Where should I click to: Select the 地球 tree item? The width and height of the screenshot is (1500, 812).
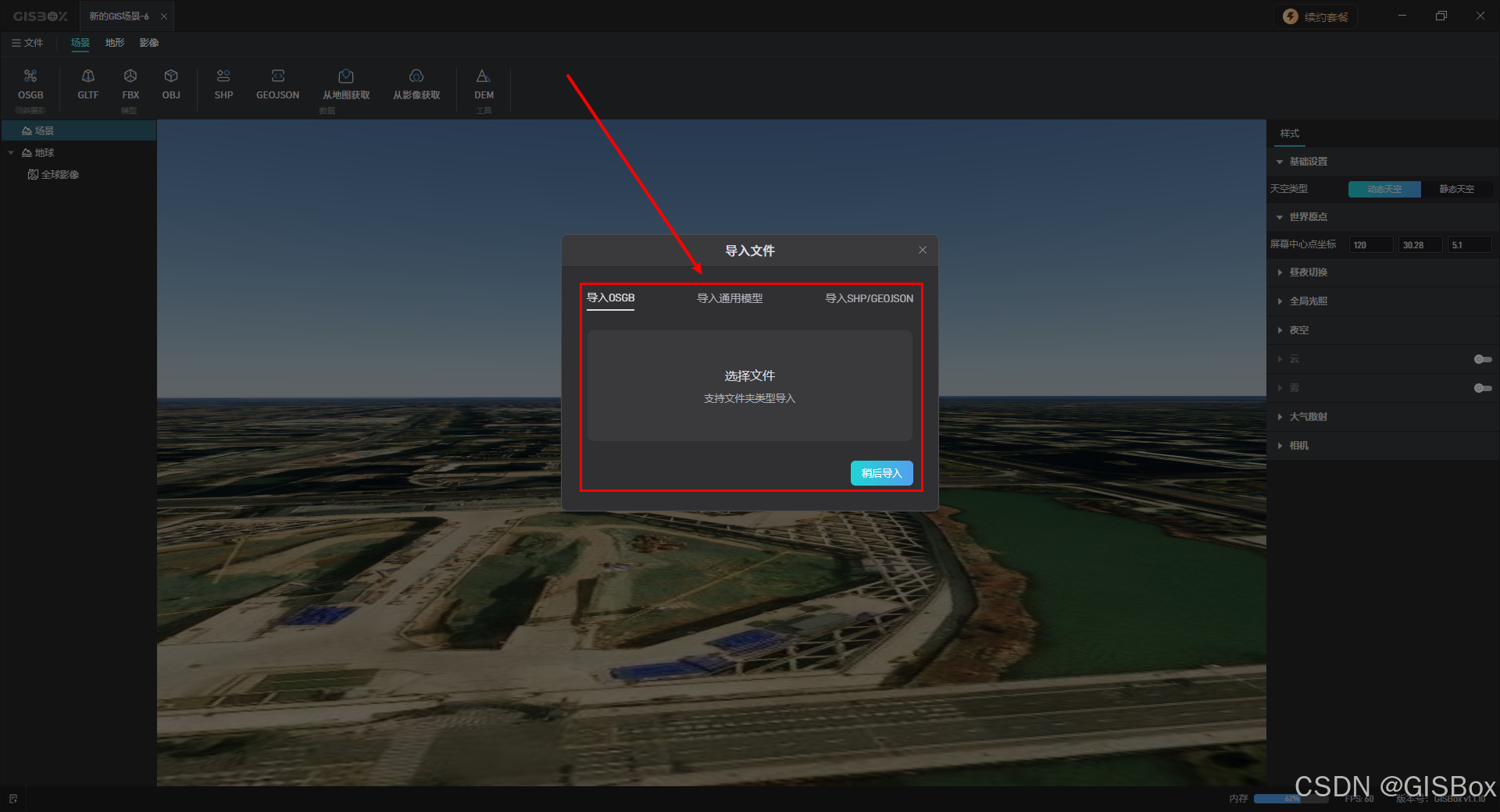(78, 153)
